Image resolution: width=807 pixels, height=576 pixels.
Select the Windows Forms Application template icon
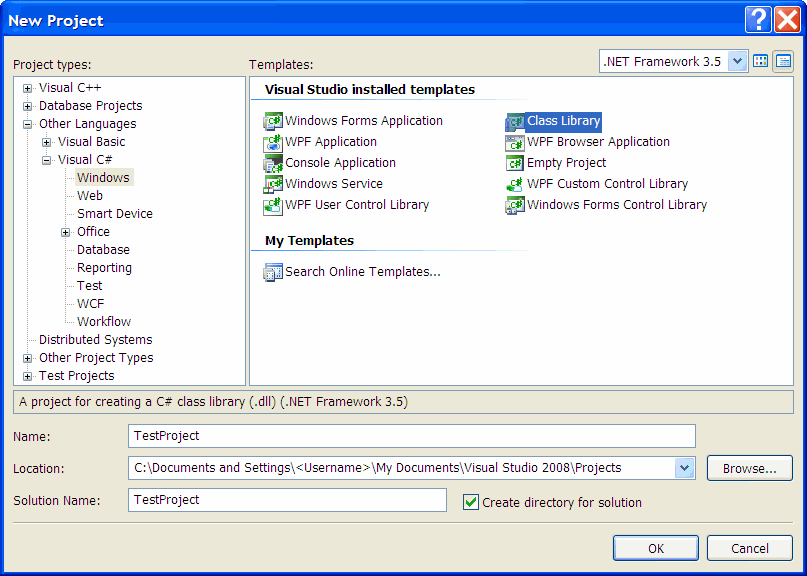[273, 121]
